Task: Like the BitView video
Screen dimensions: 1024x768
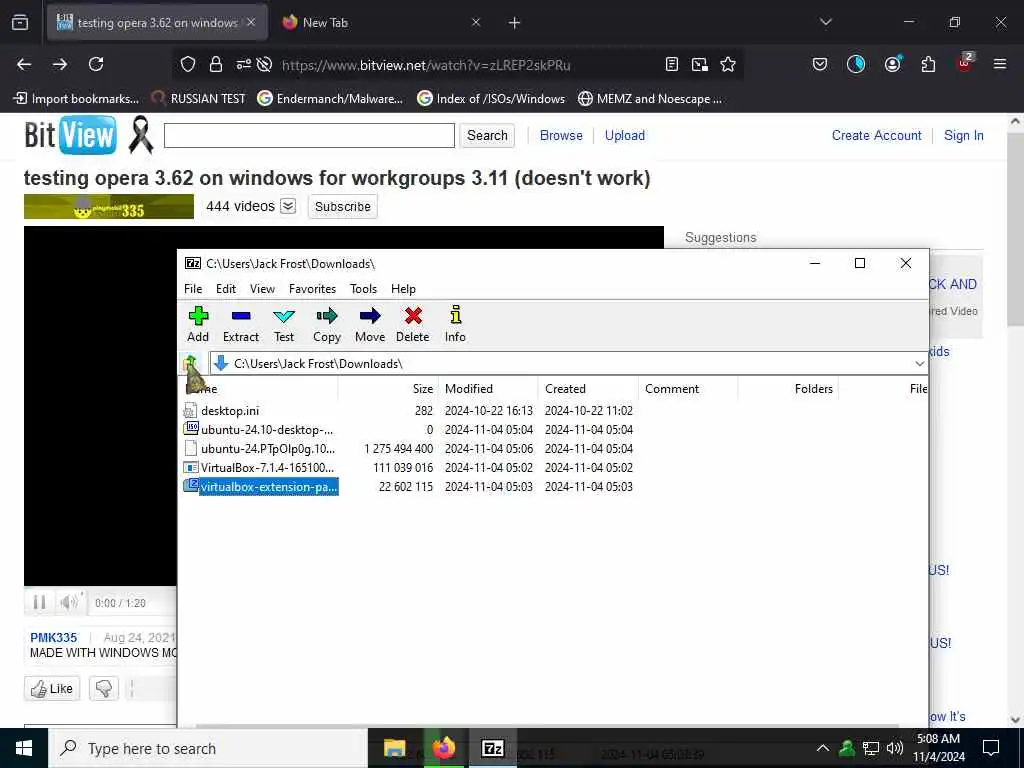Action: point(52,688)
